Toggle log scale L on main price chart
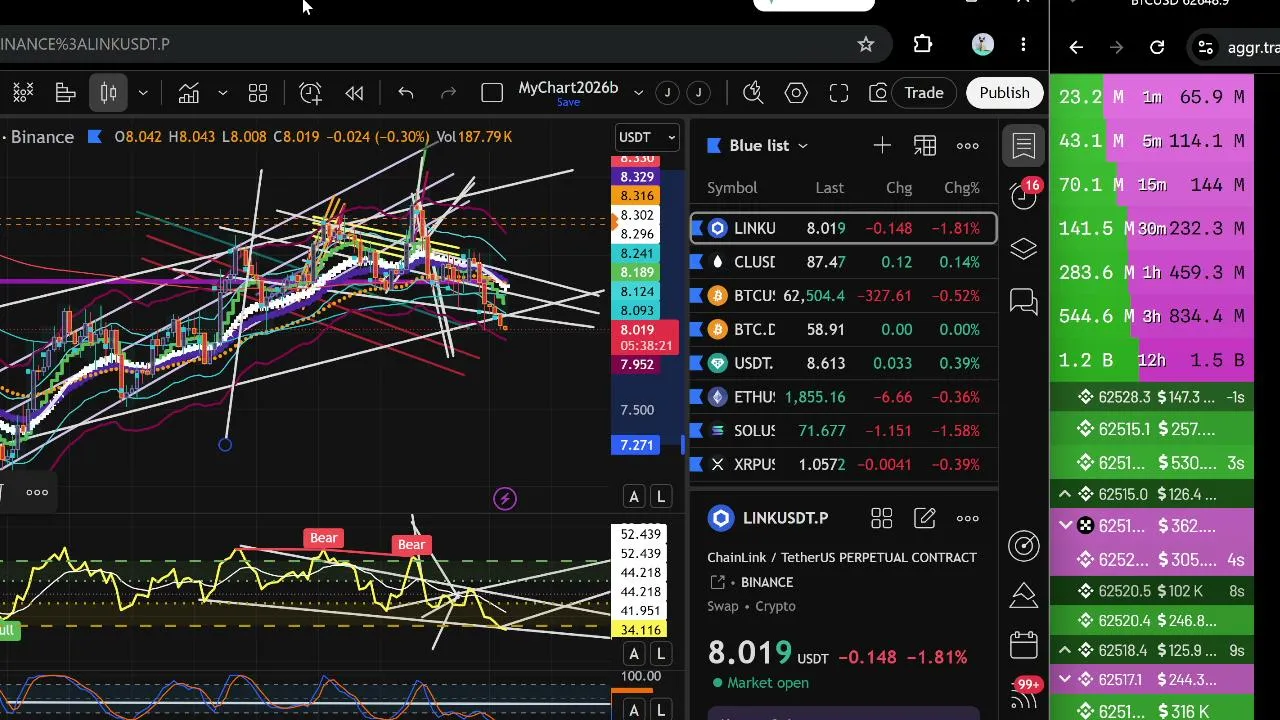 660,496
